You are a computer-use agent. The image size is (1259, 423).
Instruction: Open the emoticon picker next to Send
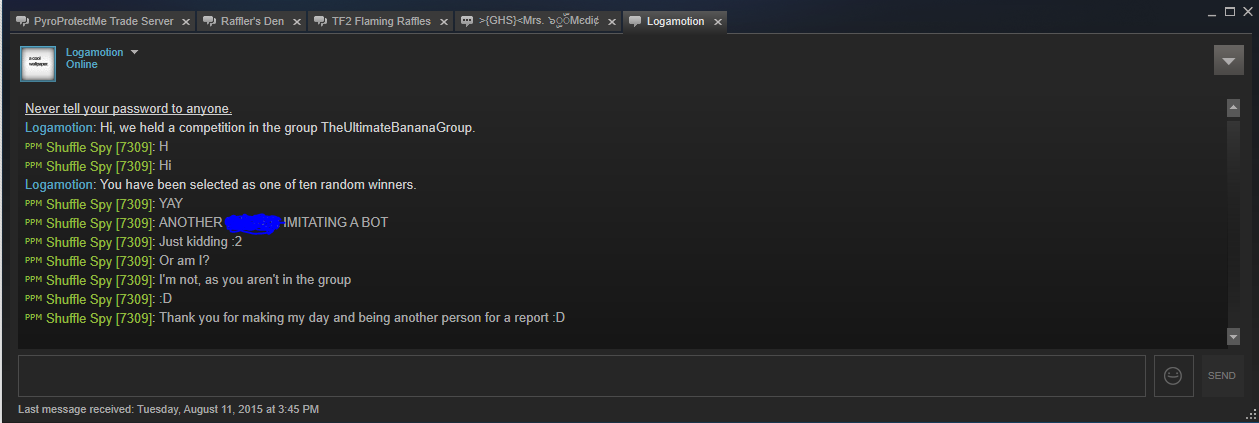click(1173, 375)
